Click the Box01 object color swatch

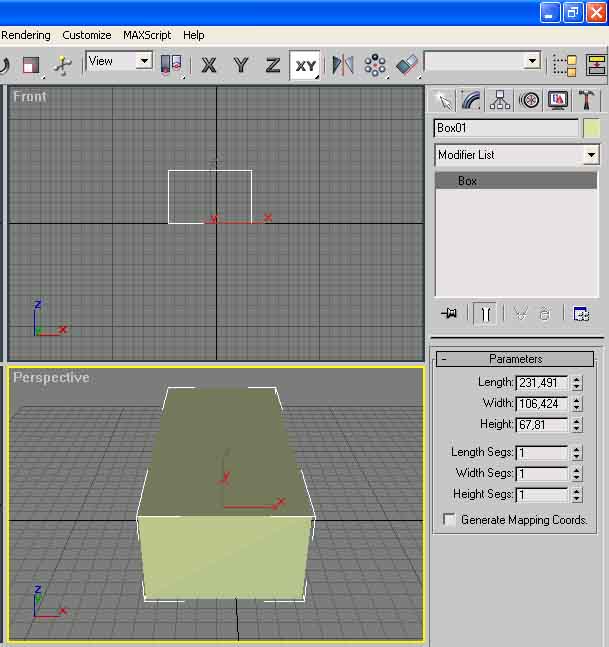point(592,128)
